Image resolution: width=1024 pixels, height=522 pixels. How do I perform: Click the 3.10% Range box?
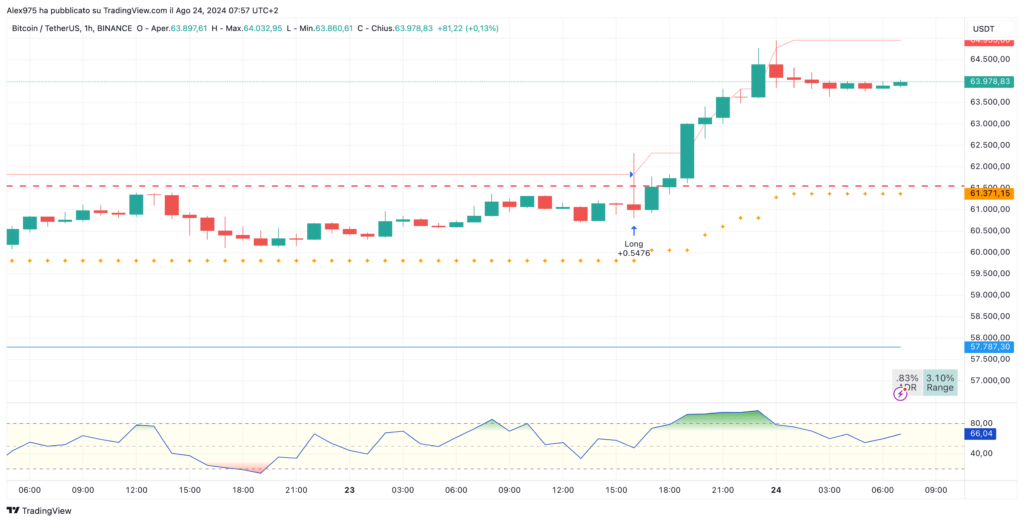point(939,382)
